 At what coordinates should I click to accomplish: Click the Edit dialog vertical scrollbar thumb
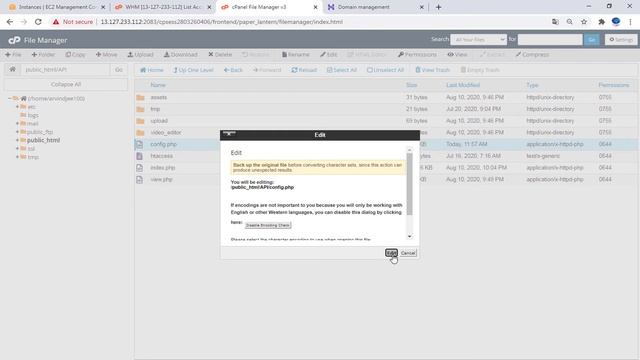[409, 184]
